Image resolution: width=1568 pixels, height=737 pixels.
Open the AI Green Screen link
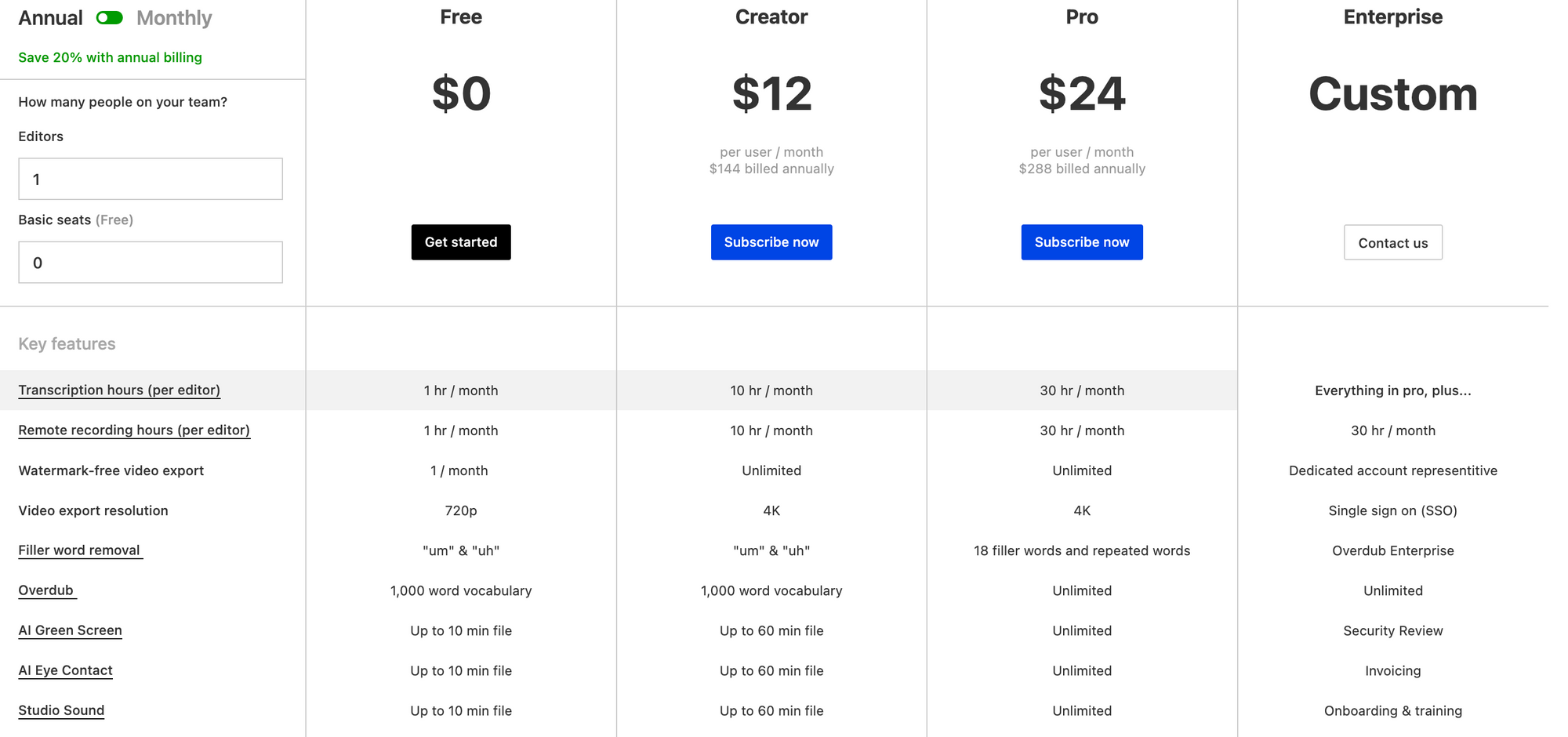coord(70,630)
